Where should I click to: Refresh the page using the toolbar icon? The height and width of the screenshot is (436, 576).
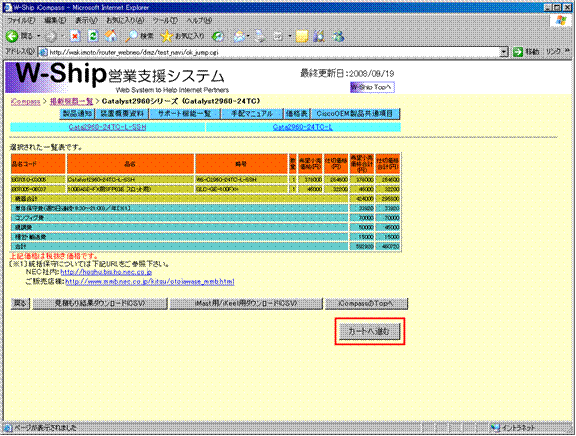coord(93,36)
